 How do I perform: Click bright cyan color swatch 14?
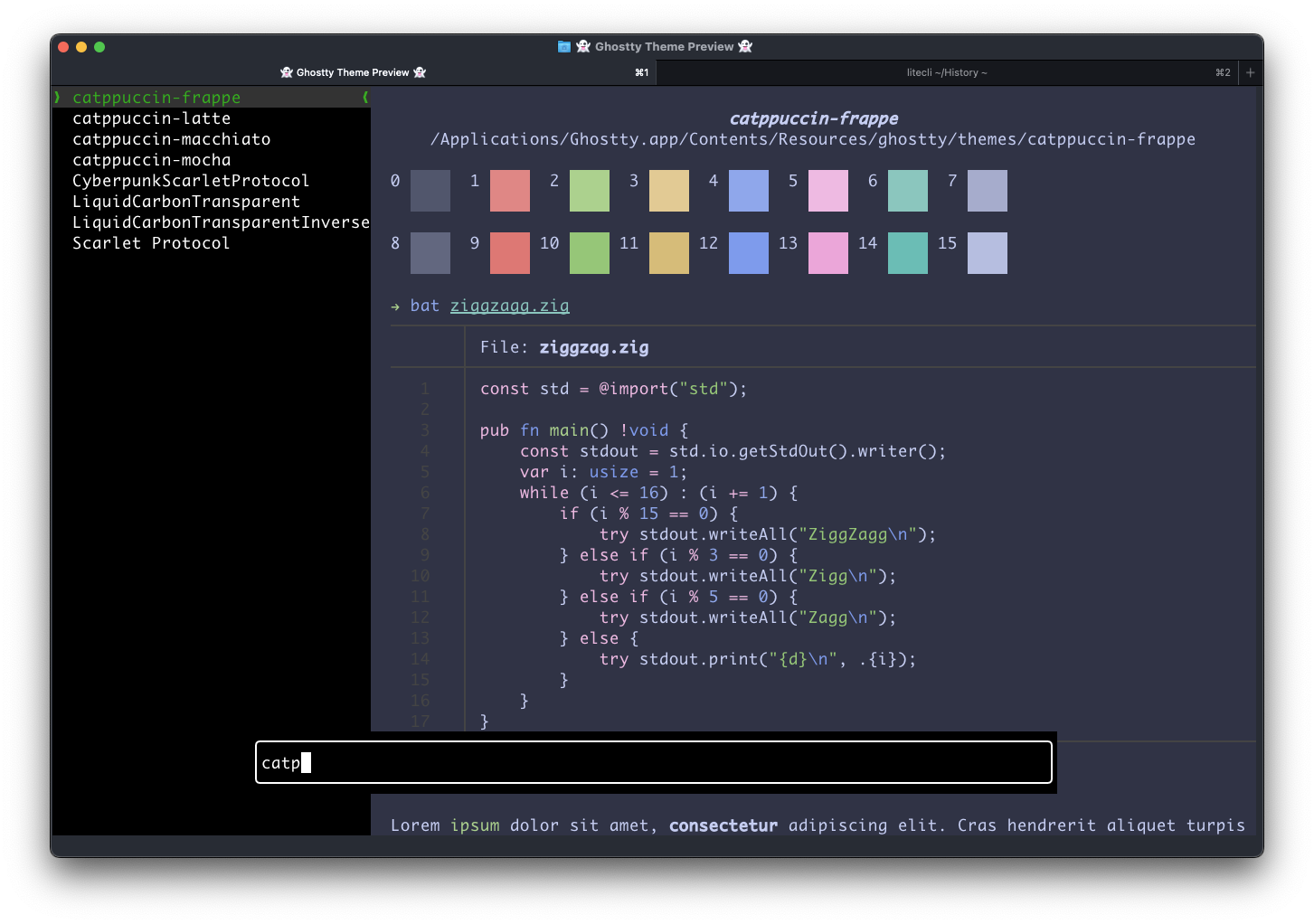[908, 253]
